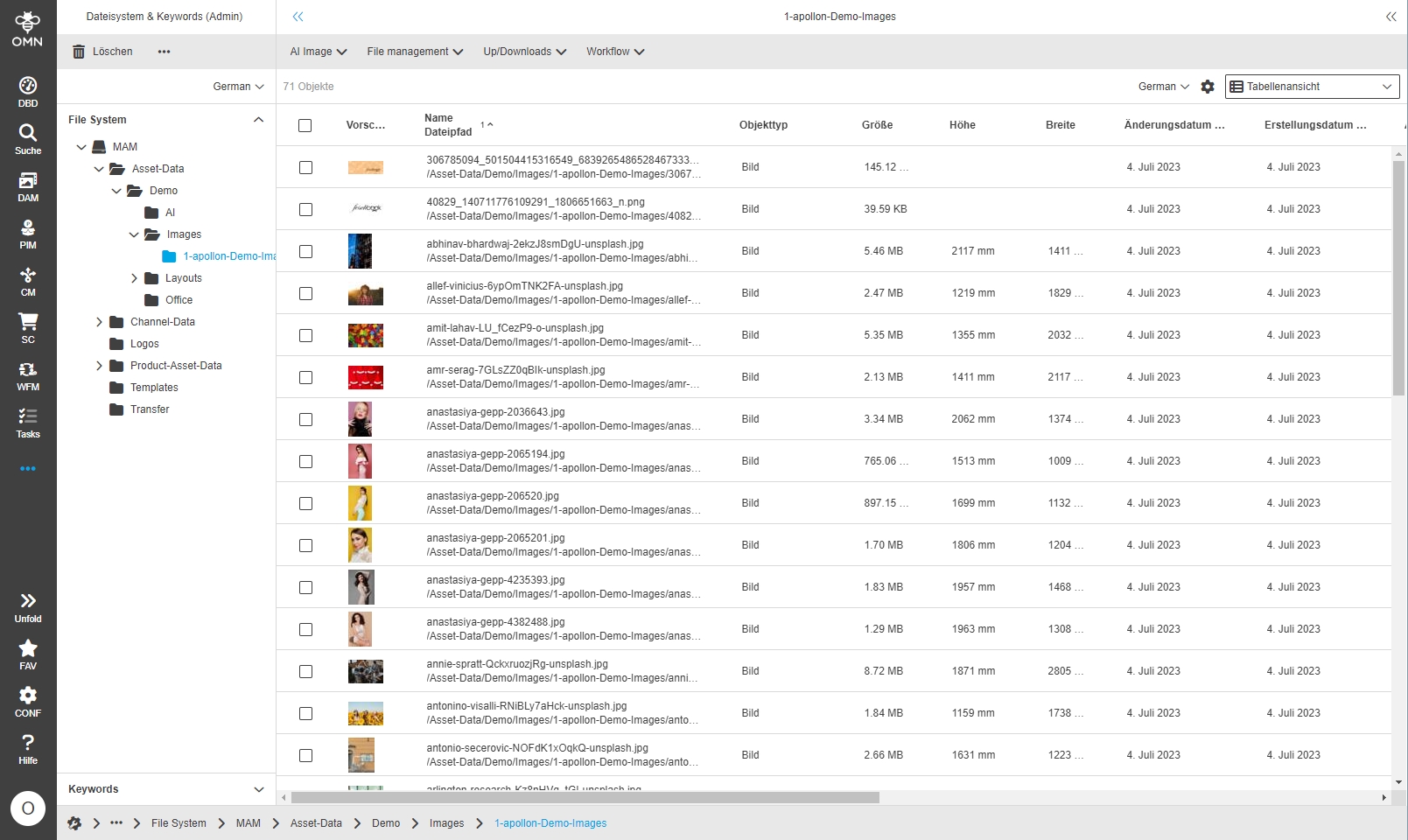Tick the select-all checkbox in header

tap(305, 125)
